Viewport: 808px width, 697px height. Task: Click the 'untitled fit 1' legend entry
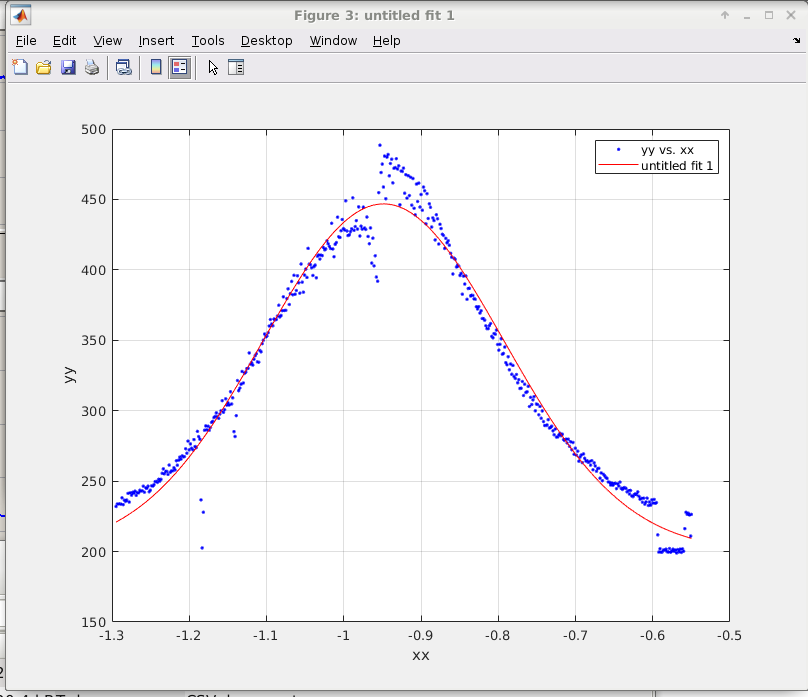pyautogui.click(x=677, y=166)
